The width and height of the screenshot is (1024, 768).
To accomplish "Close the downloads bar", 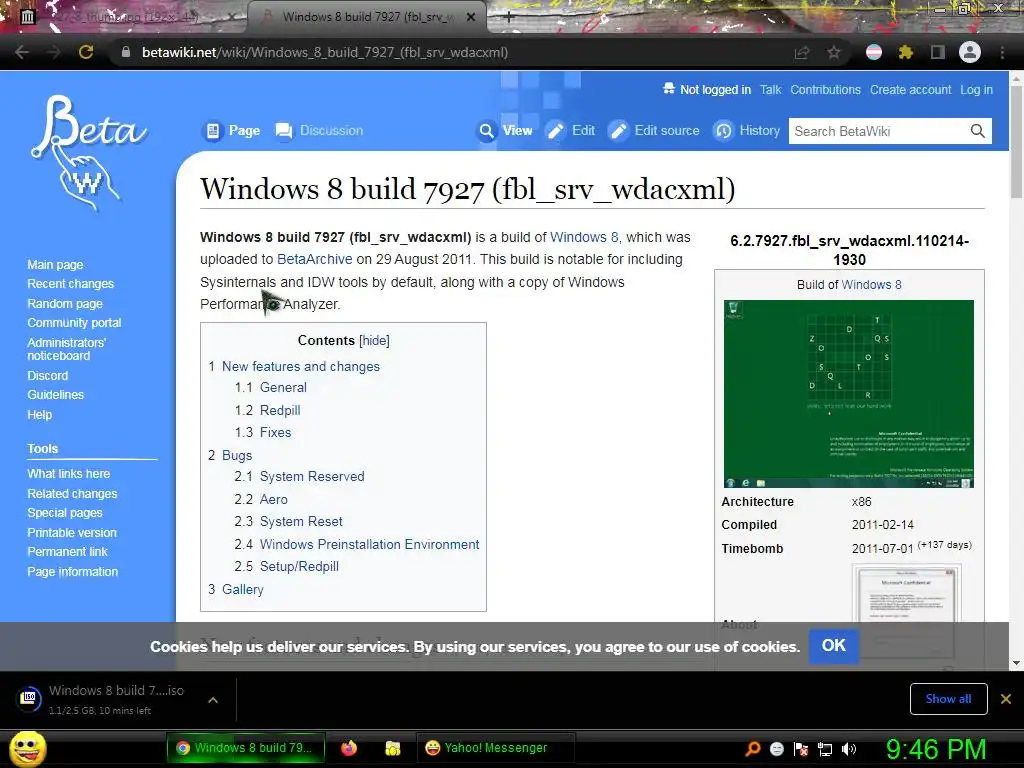I will coord(1006,699).
